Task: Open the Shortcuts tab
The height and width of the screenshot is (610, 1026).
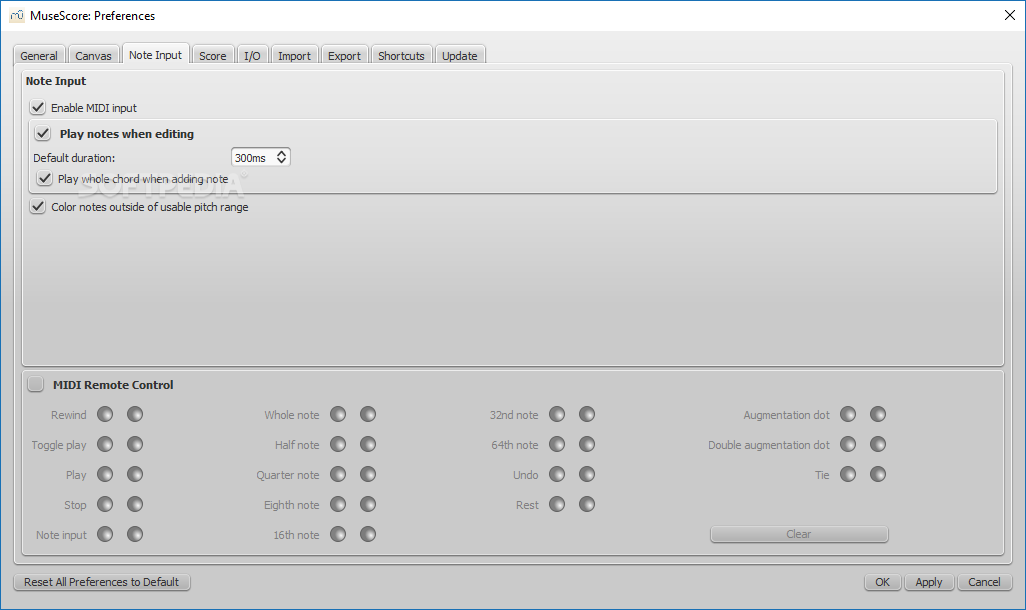Action: tap(401, 56)
